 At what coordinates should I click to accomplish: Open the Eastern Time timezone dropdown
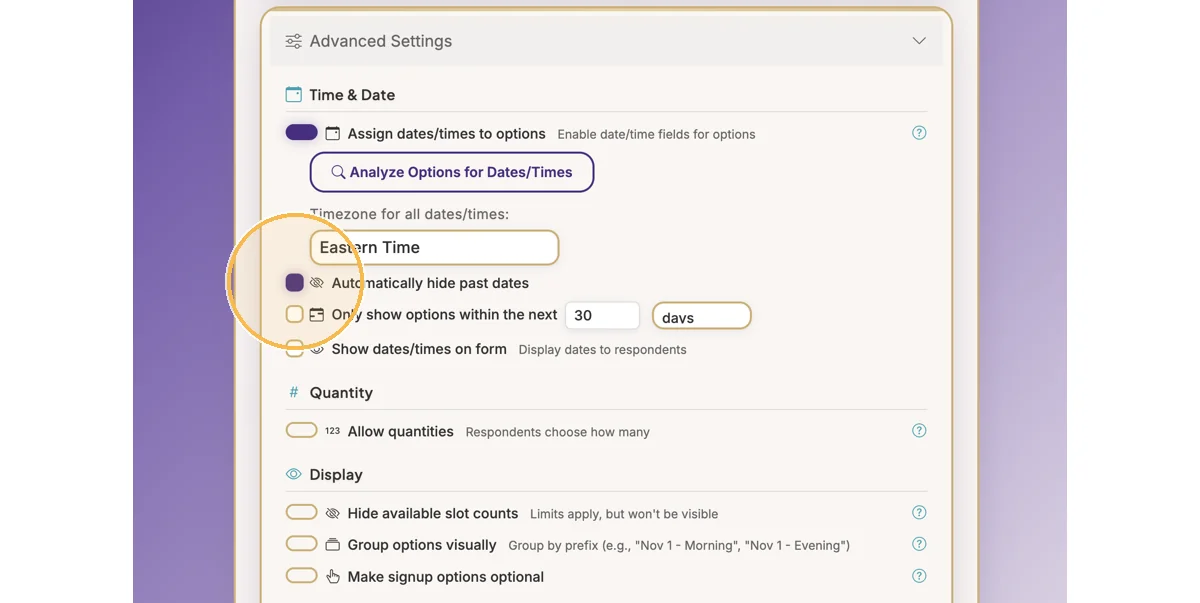click(434, 247)
